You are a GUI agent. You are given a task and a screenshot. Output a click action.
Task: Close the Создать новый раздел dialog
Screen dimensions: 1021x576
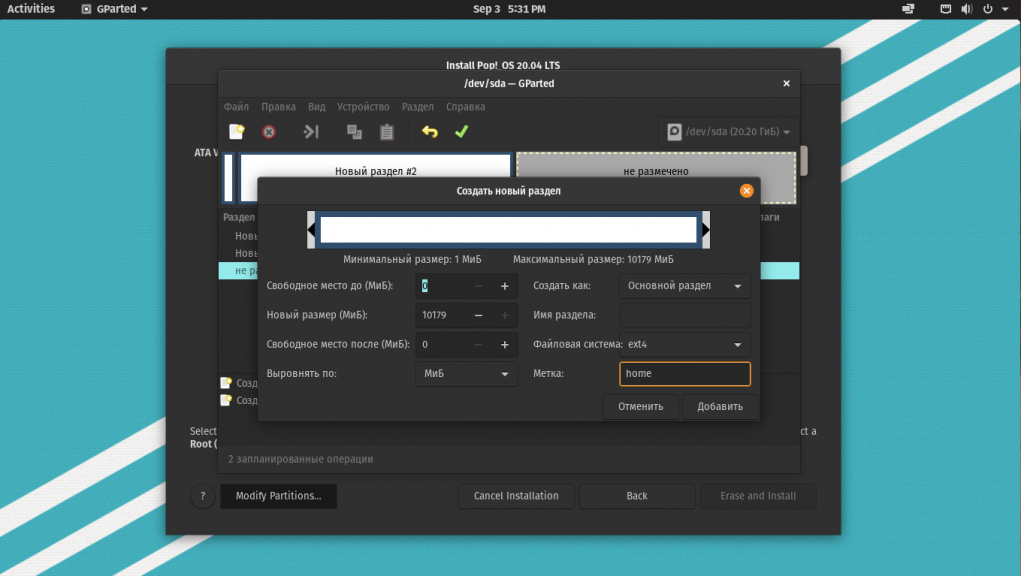[746, 191]
